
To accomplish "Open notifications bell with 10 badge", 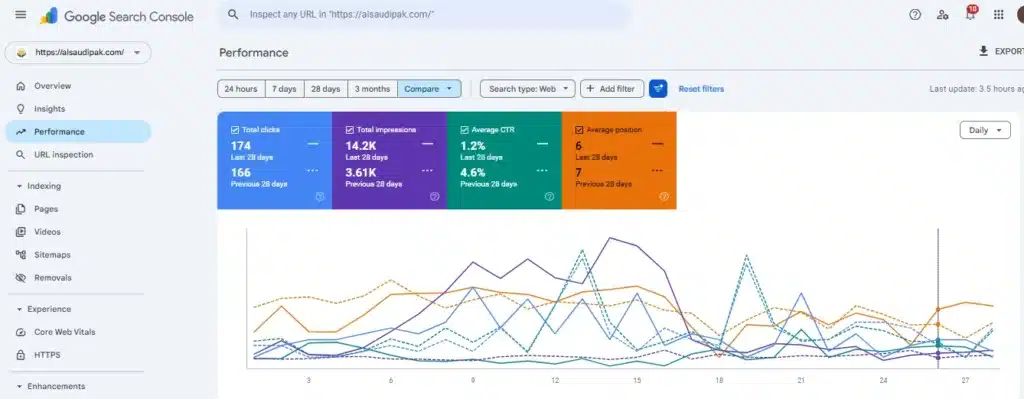I will (x=970, y=13).
